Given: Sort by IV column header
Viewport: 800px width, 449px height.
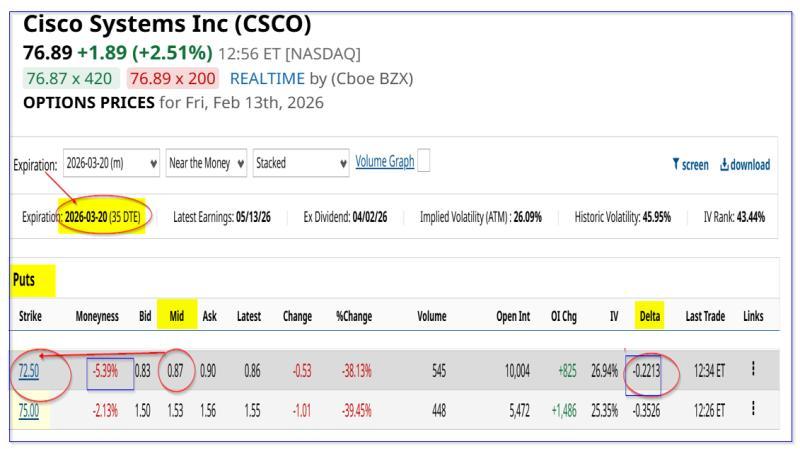Looking at the screenshot, I should [x=613, y=316].
